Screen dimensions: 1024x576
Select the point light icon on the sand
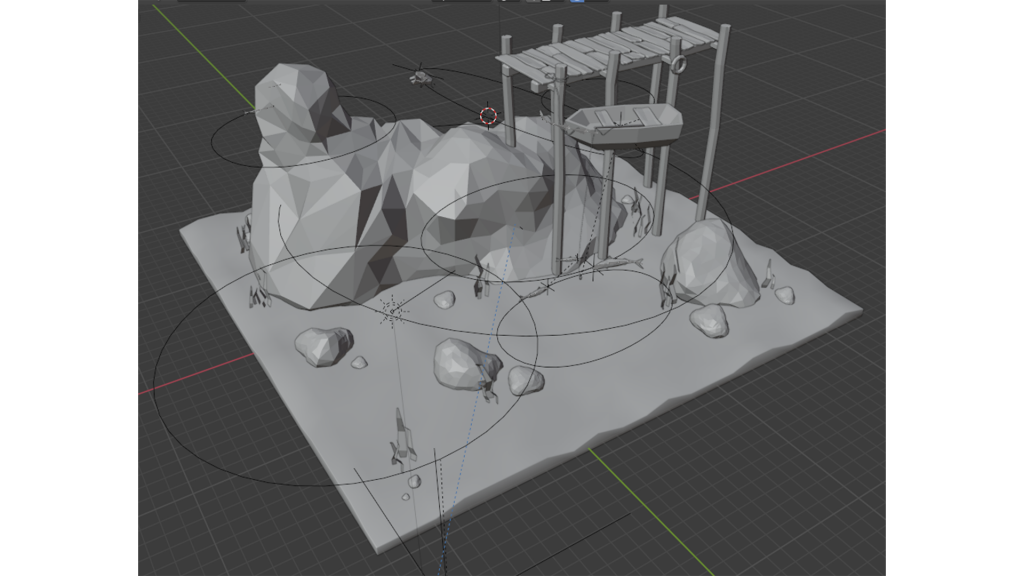pyautogui.click(x=393, y=312)
